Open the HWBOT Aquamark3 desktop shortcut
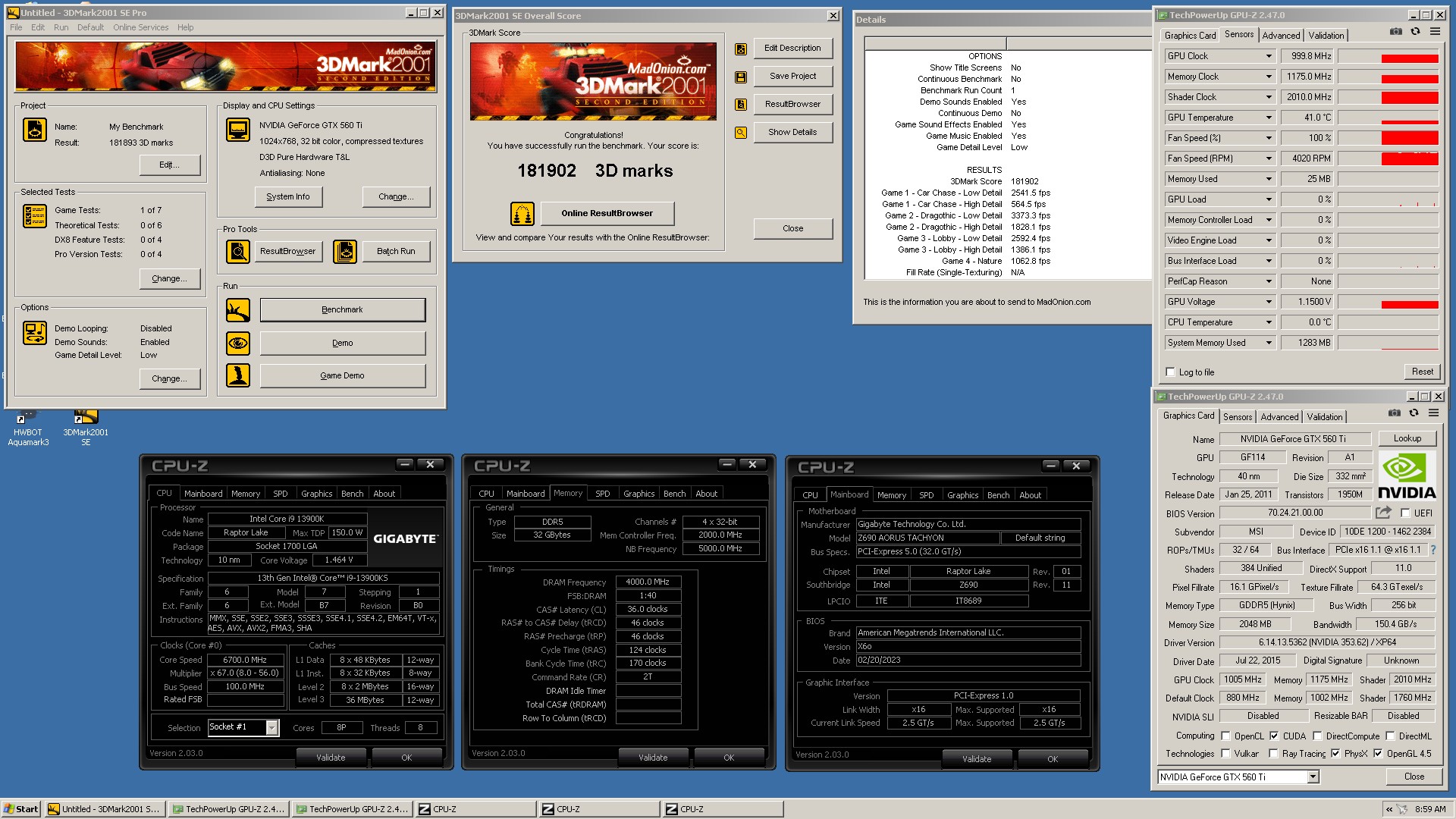The height and width of the screenshot is (819, 1456). point(28,429)
